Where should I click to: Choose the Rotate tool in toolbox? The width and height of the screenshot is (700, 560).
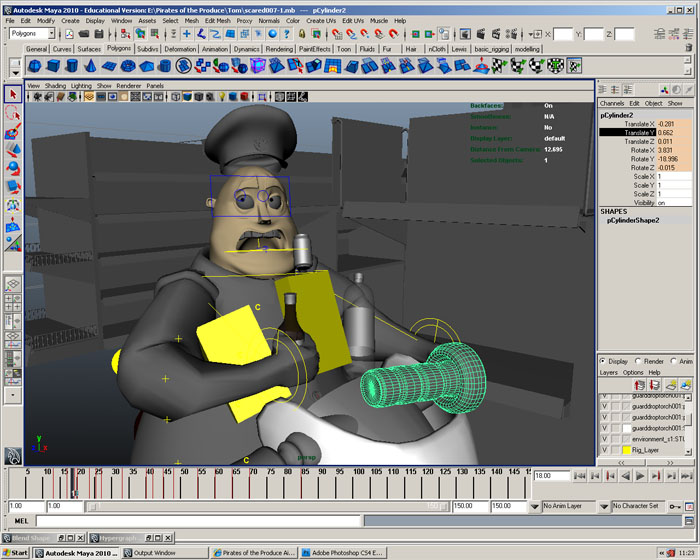pos(13,168)
